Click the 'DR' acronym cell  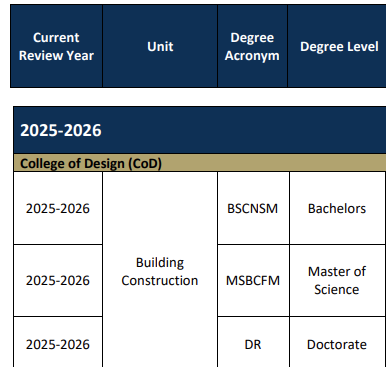tap(253, 342)
